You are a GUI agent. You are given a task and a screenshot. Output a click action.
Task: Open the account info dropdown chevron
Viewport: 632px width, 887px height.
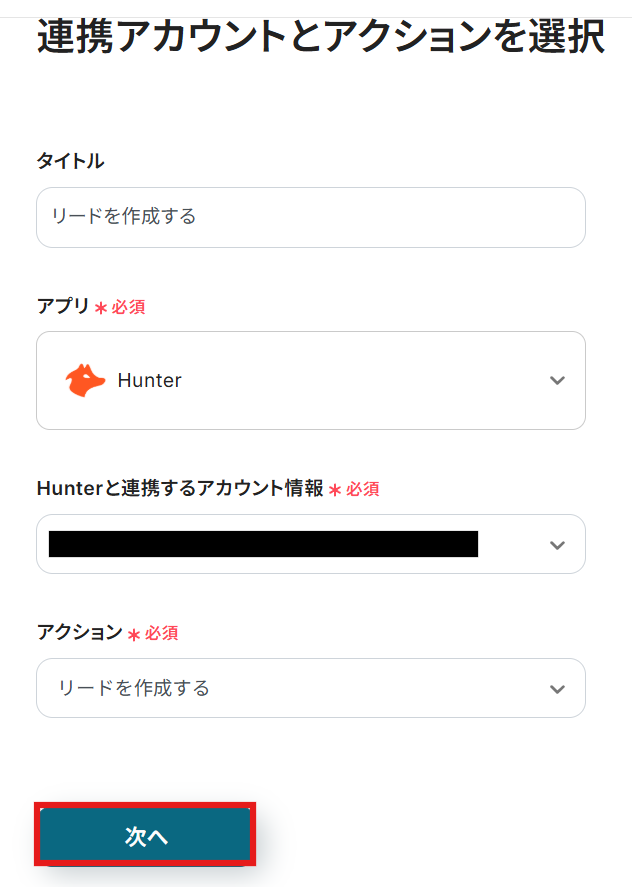click(558, 545)
